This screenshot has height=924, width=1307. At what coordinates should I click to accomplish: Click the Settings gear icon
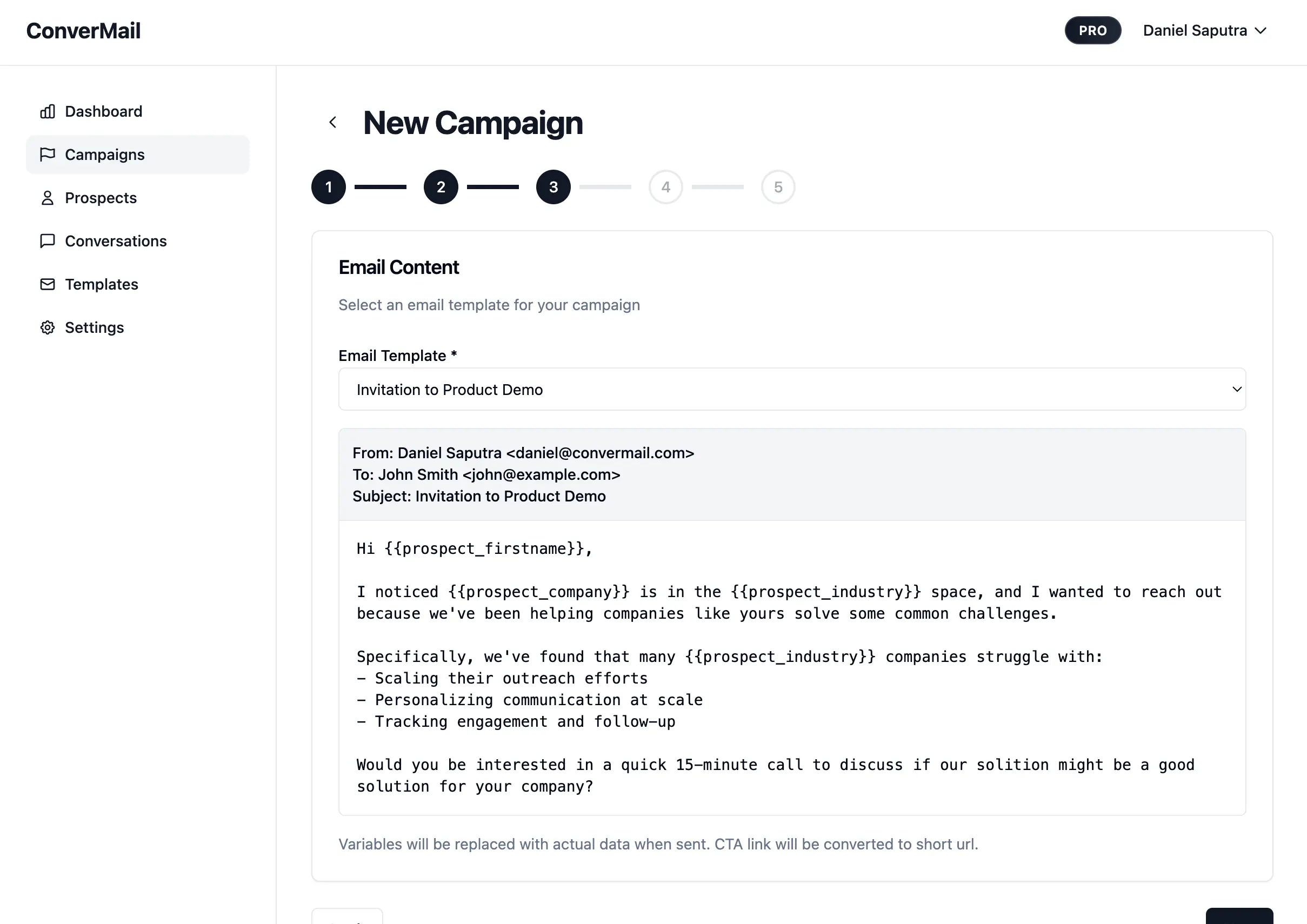pyautogui.click(x=48, y=328)
